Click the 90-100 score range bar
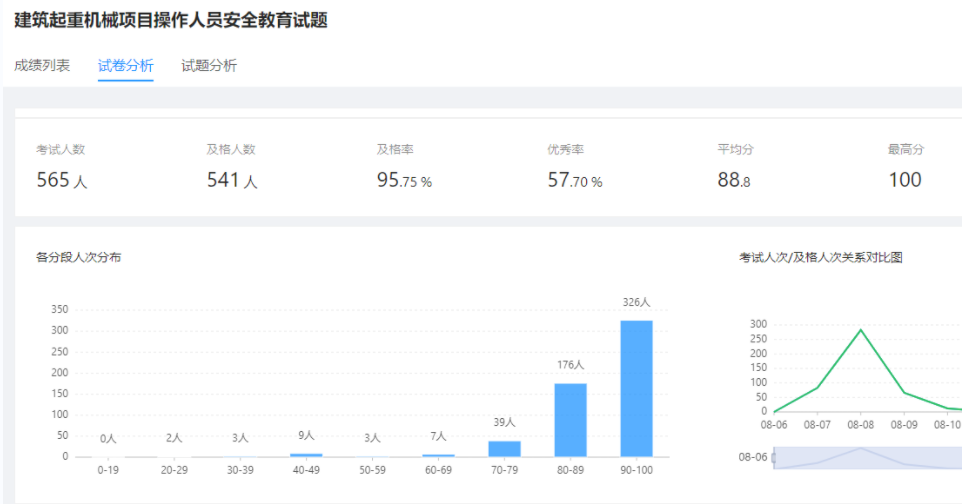 [x=637, y=389]
